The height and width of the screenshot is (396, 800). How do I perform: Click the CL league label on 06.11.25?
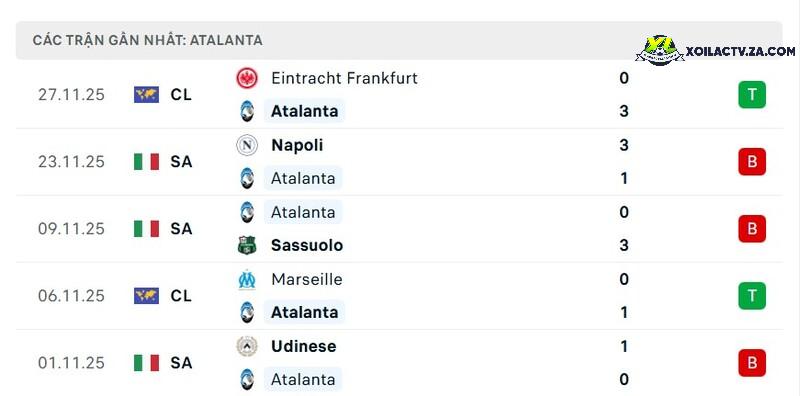point(181,296)
